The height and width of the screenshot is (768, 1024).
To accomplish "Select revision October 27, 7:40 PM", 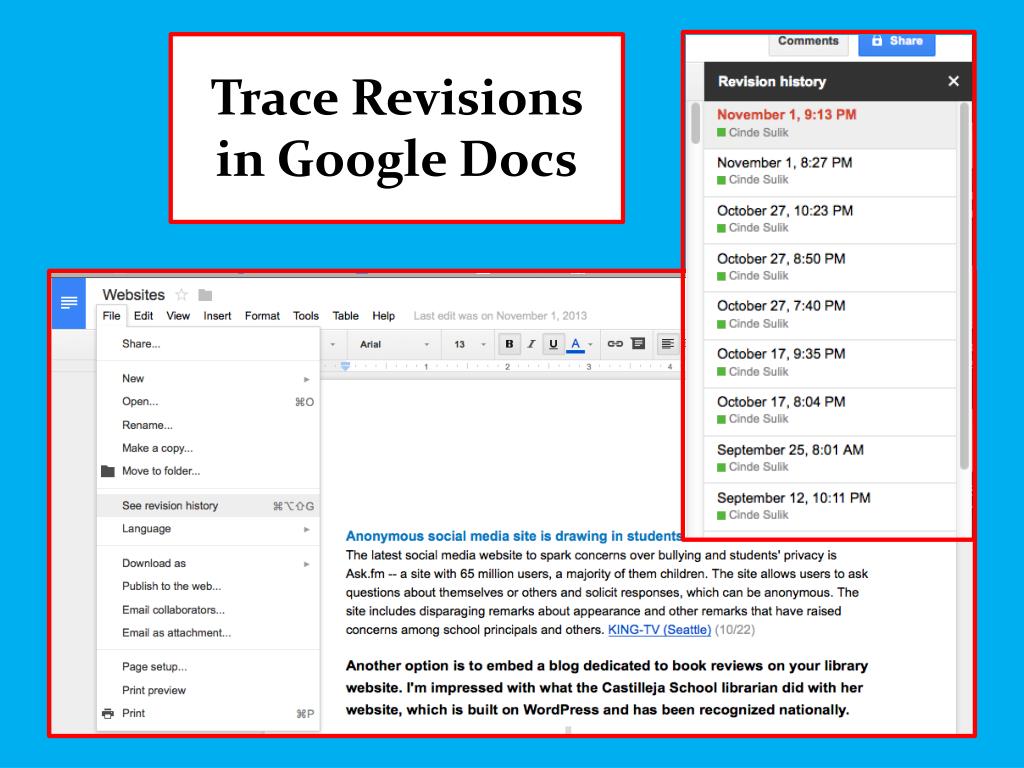I will point(830,315).
